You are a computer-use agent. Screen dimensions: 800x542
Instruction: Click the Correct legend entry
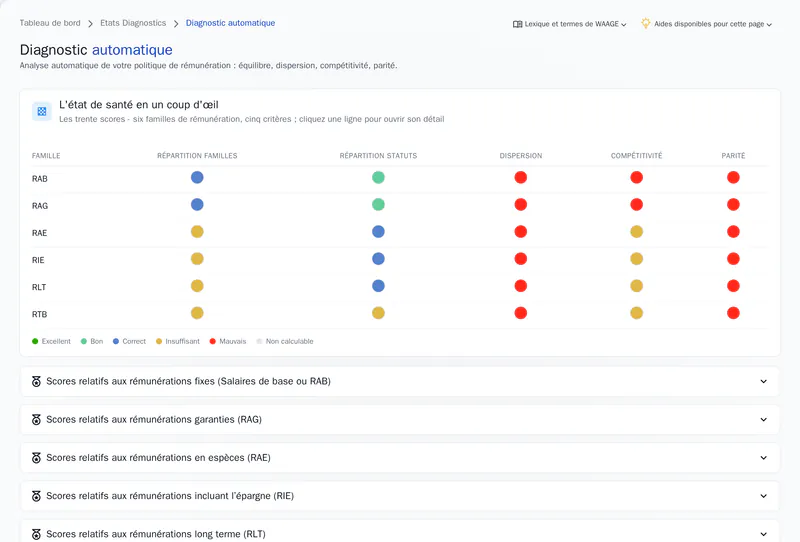pos(130,341)
